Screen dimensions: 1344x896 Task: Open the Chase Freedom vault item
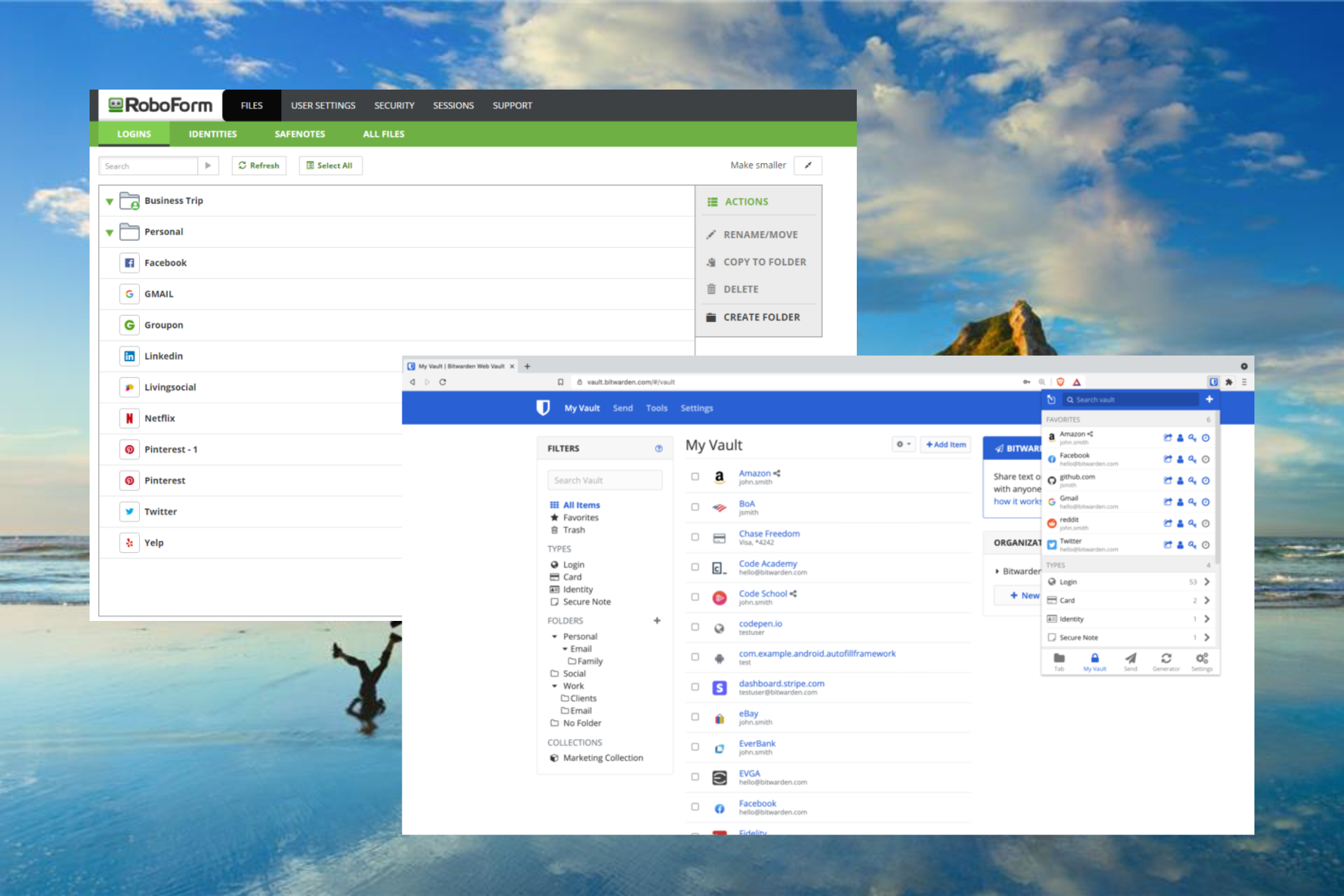click(x=769, y=534)
